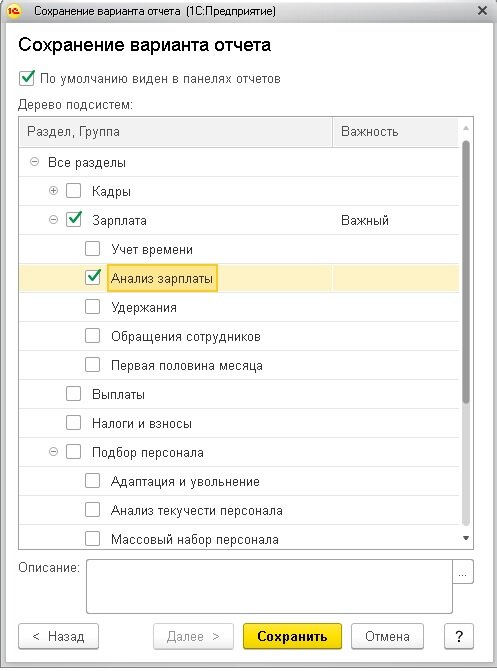Screen dimensions: 497x671
Task: Close the dialog with the X icon
Action: pos(482,11)
